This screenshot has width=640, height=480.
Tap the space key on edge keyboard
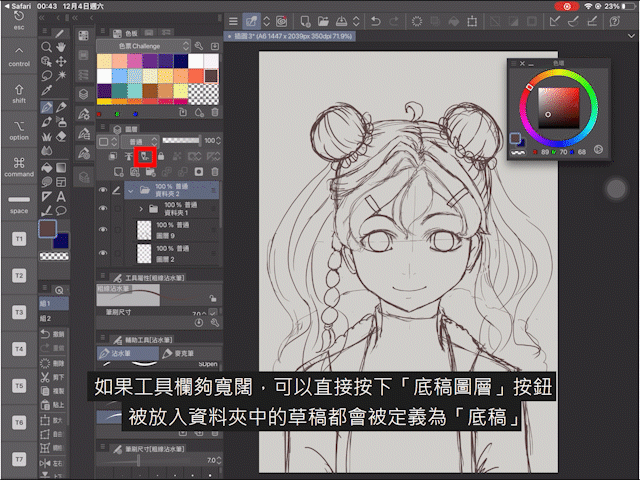pyautogui.click(x=19, y=204)
